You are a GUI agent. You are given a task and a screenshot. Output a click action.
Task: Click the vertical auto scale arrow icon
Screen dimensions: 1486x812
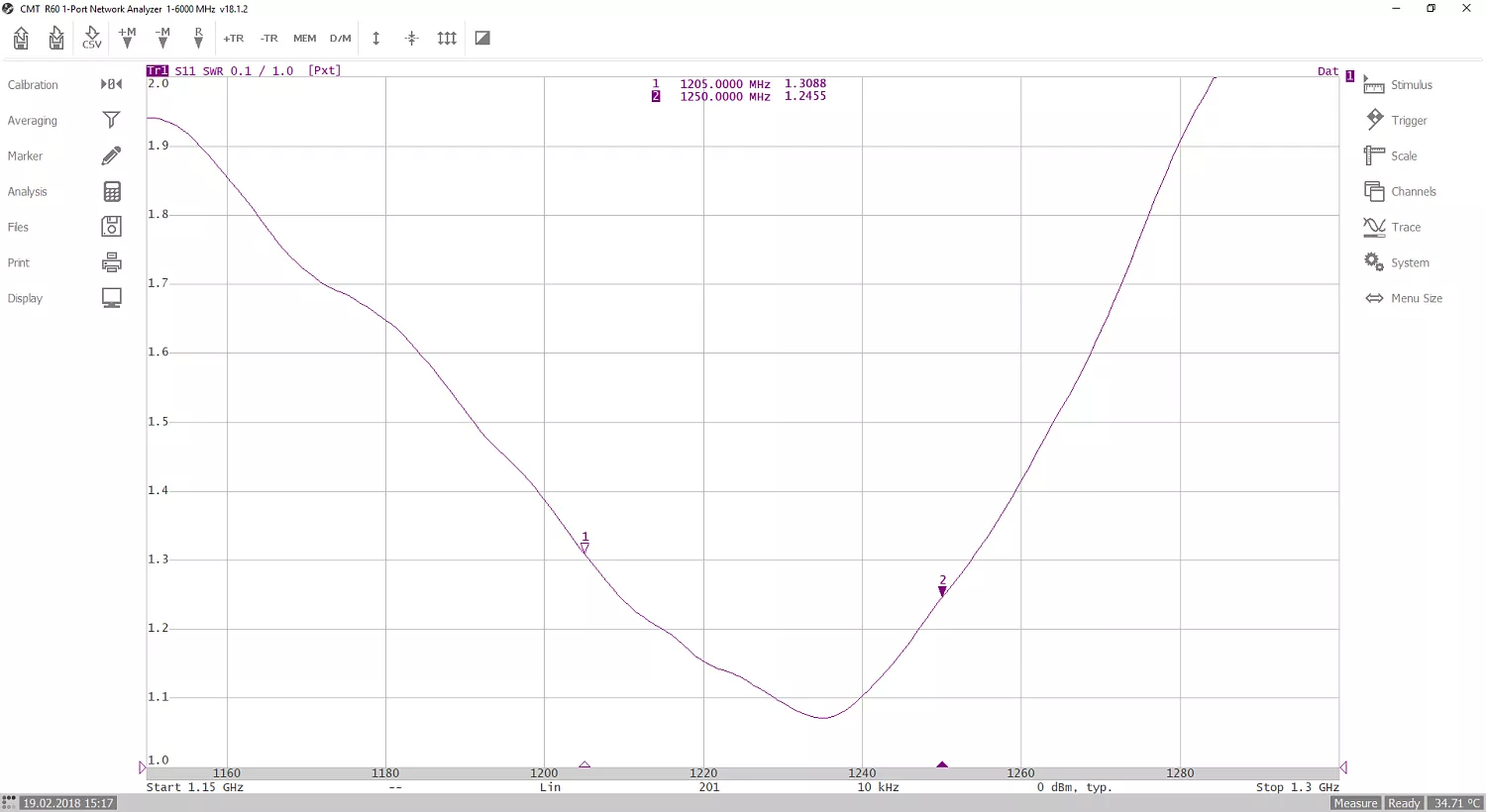(375, 39)
